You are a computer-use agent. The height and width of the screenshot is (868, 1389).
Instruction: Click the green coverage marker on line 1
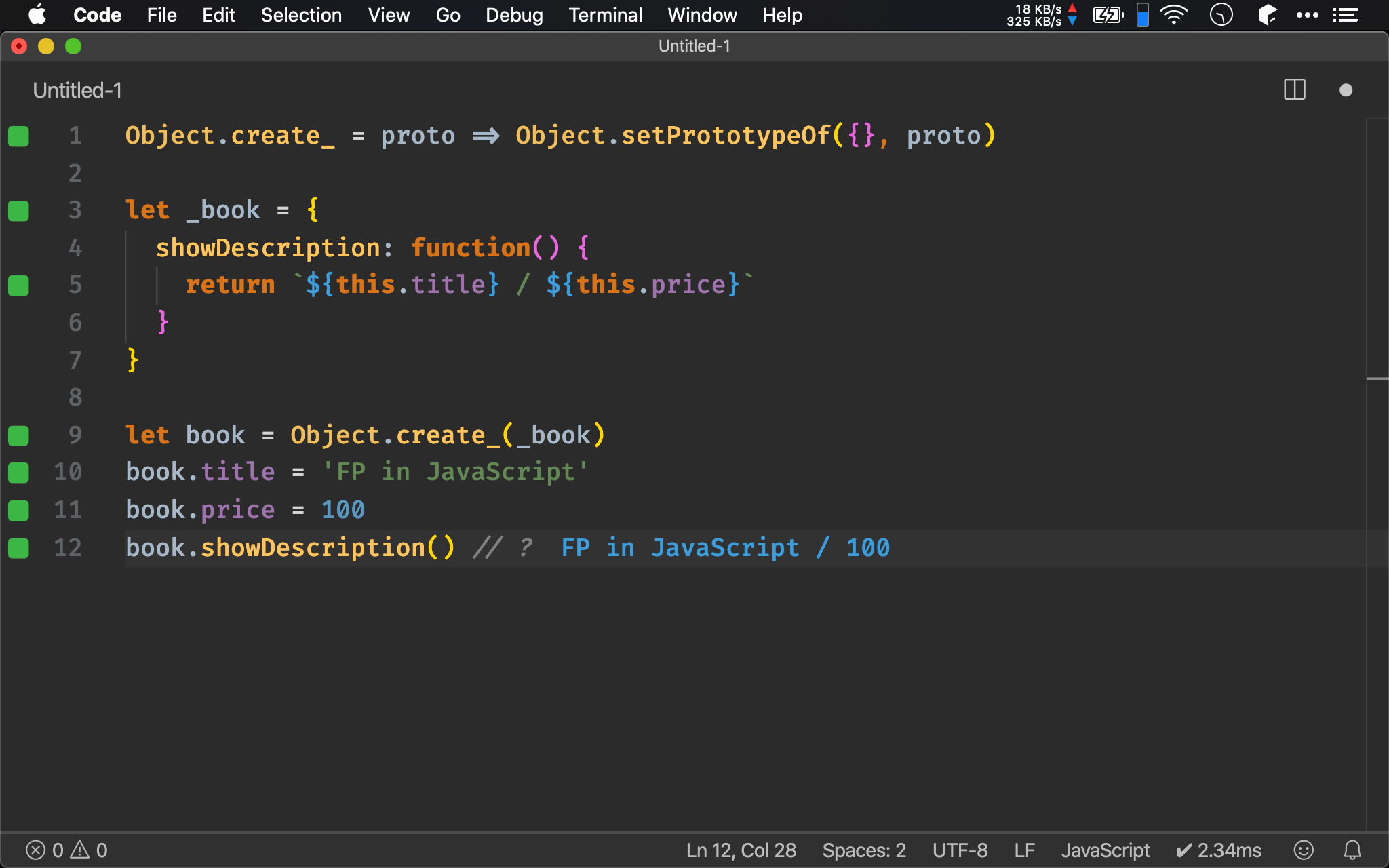point(18,136)
